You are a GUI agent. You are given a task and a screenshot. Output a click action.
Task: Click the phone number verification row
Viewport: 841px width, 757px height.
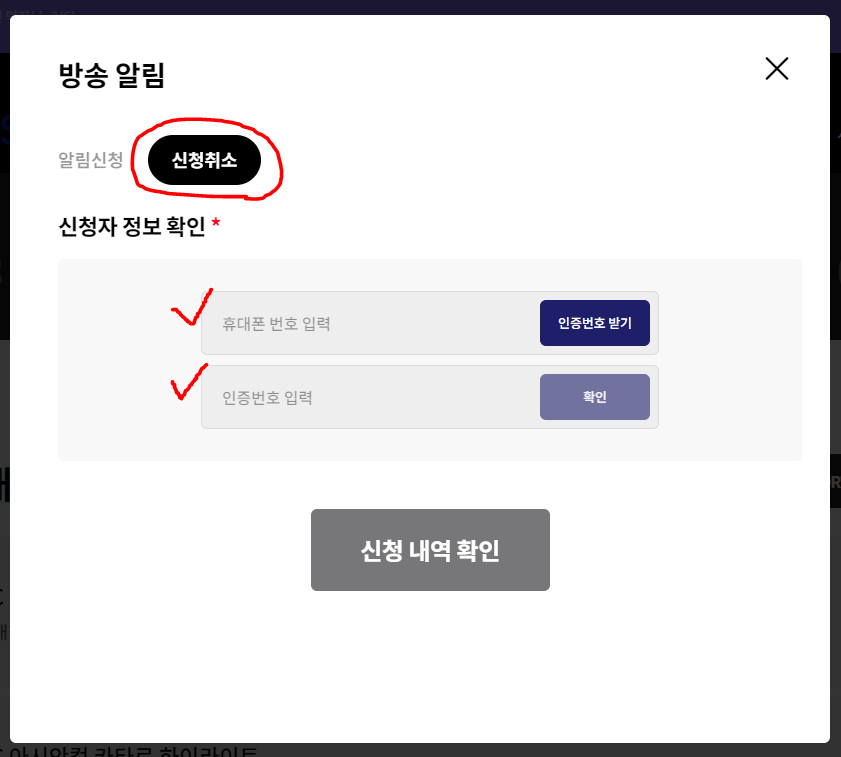coord(429,322)
